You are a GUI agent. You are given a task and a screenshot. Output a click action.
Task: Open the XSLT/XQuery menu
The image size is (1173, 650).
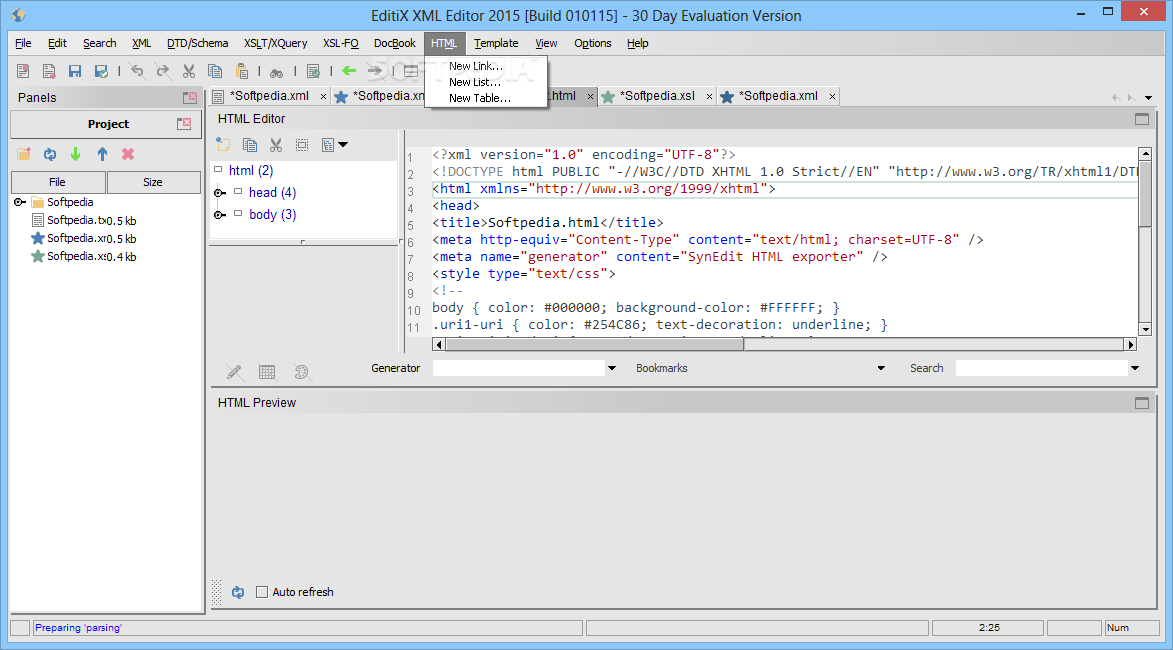tap(275, 43)
